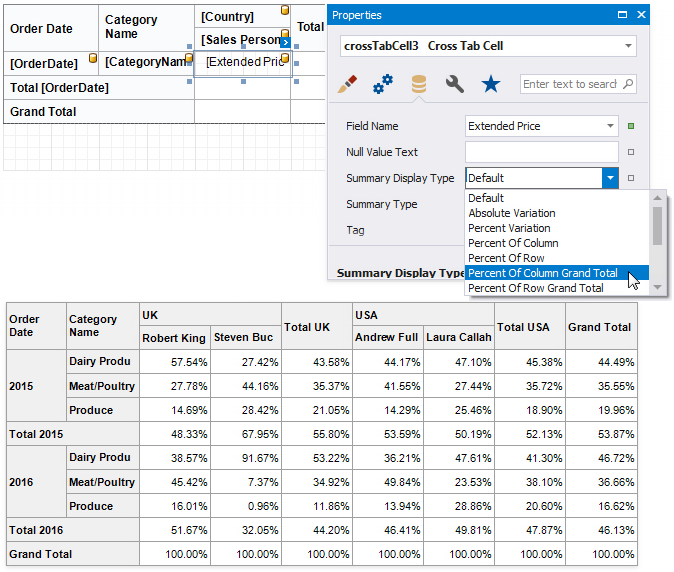
Task: Choose Absolute Variation from the list
Action: pos(512,213)
